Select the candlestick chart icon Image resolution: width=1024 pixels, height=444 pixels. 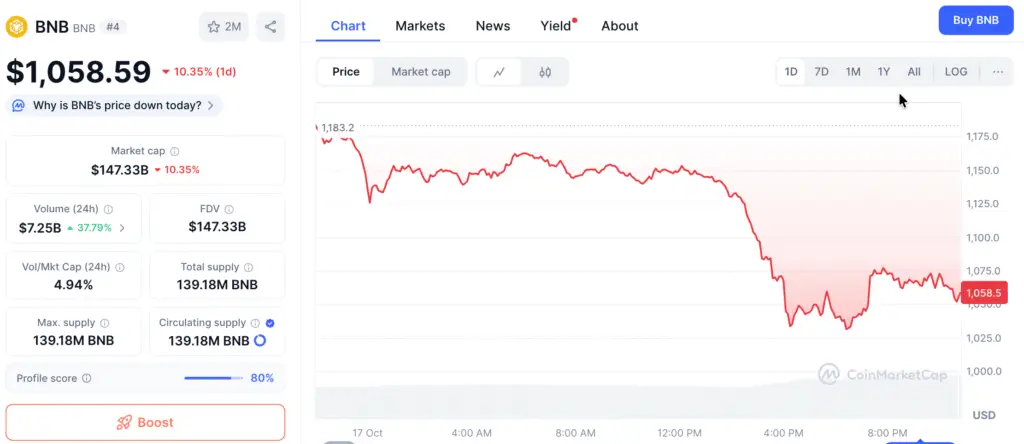pyautogui.click(x=545, y=72)
